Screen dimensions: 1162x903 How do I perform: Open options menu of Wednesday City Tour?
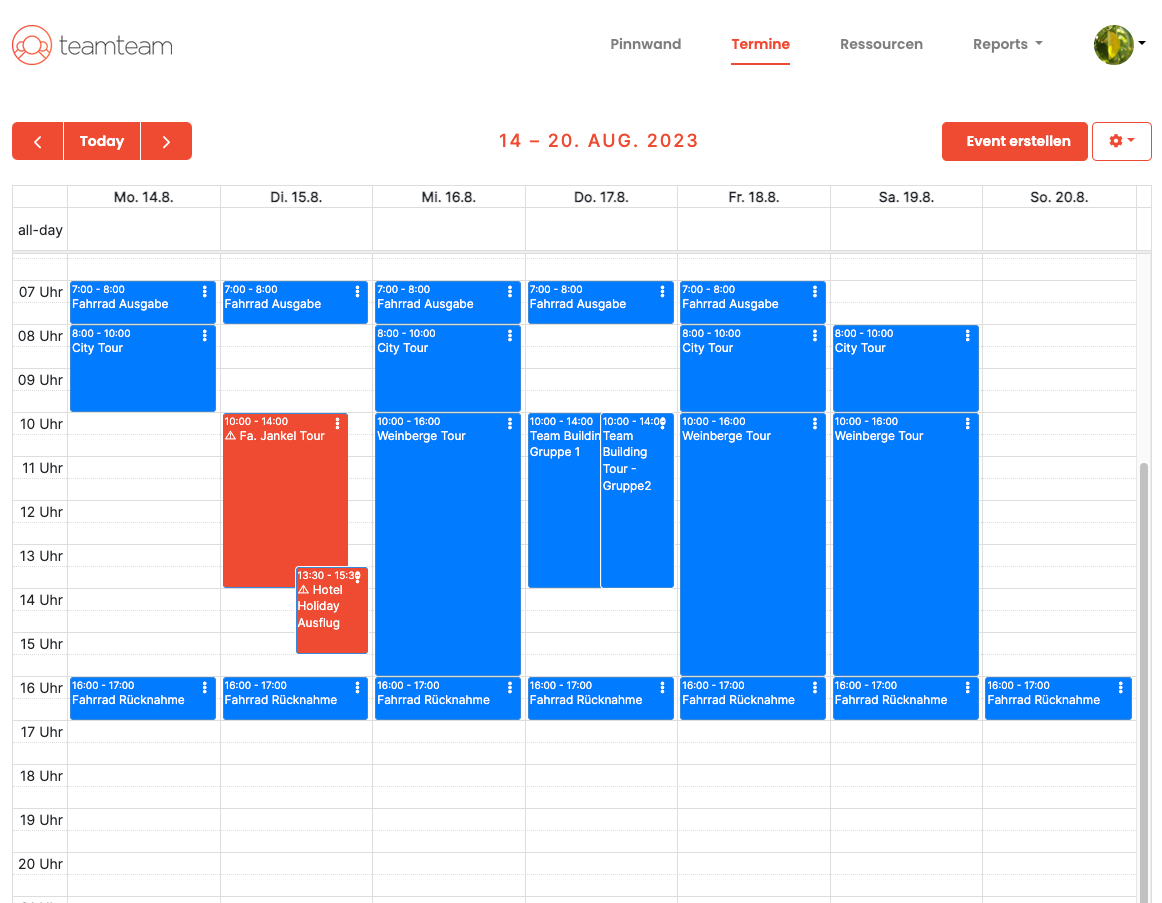coord(510,336)
